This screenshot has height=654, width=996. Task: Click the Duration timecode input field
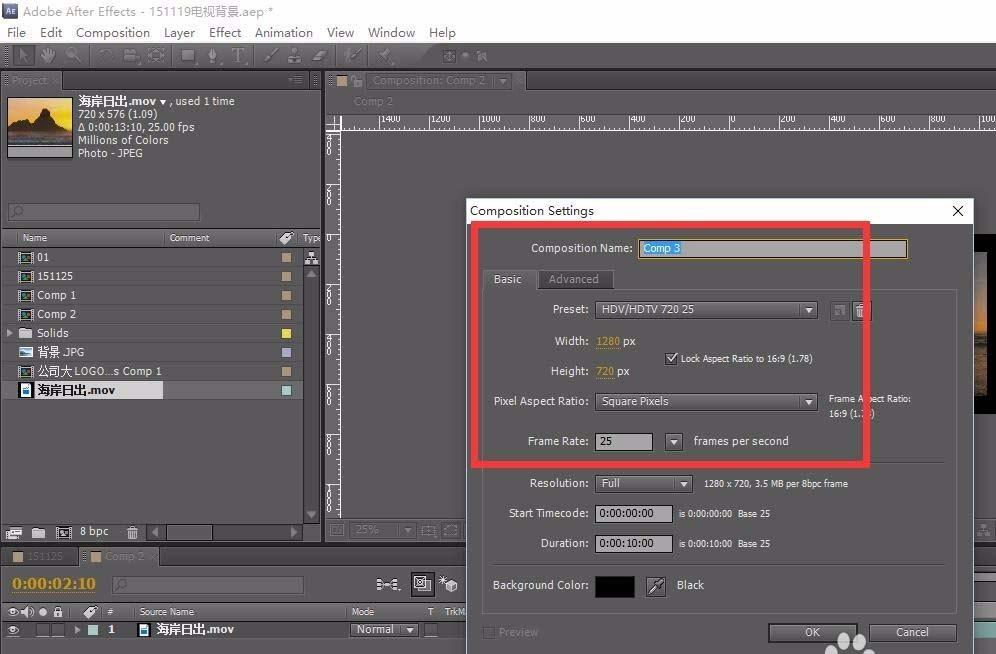(634, 543)
